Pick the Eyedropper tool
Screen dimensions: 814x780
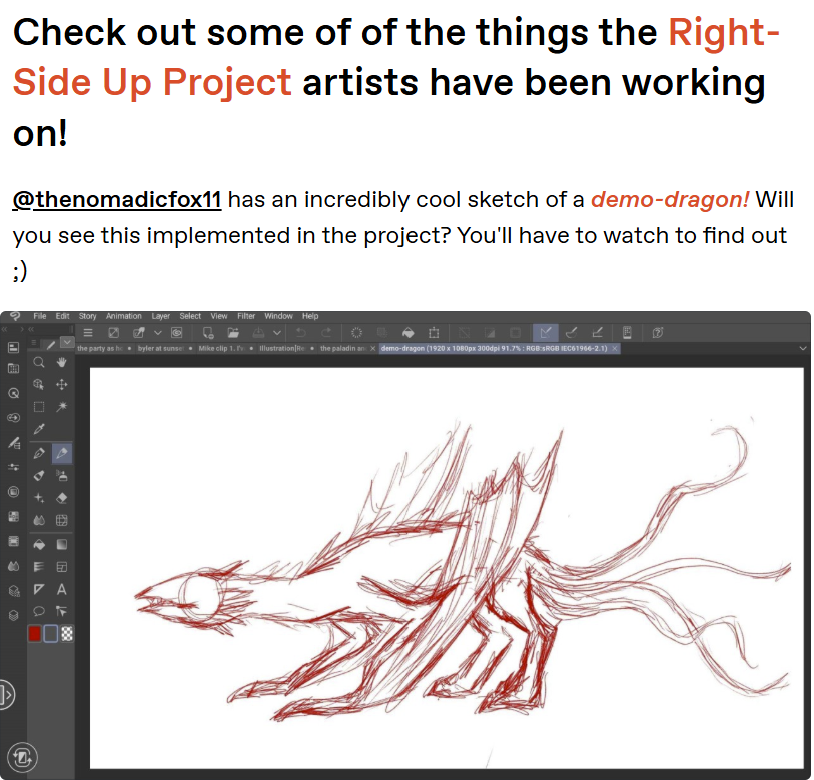tap(39, 429)
